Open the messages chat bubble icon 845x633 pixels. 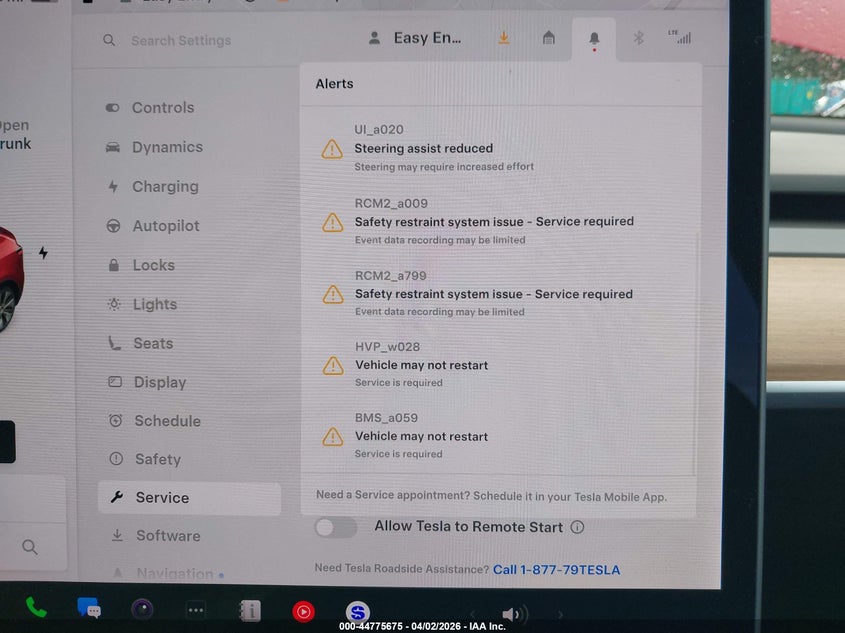click(x=89, y=608)
